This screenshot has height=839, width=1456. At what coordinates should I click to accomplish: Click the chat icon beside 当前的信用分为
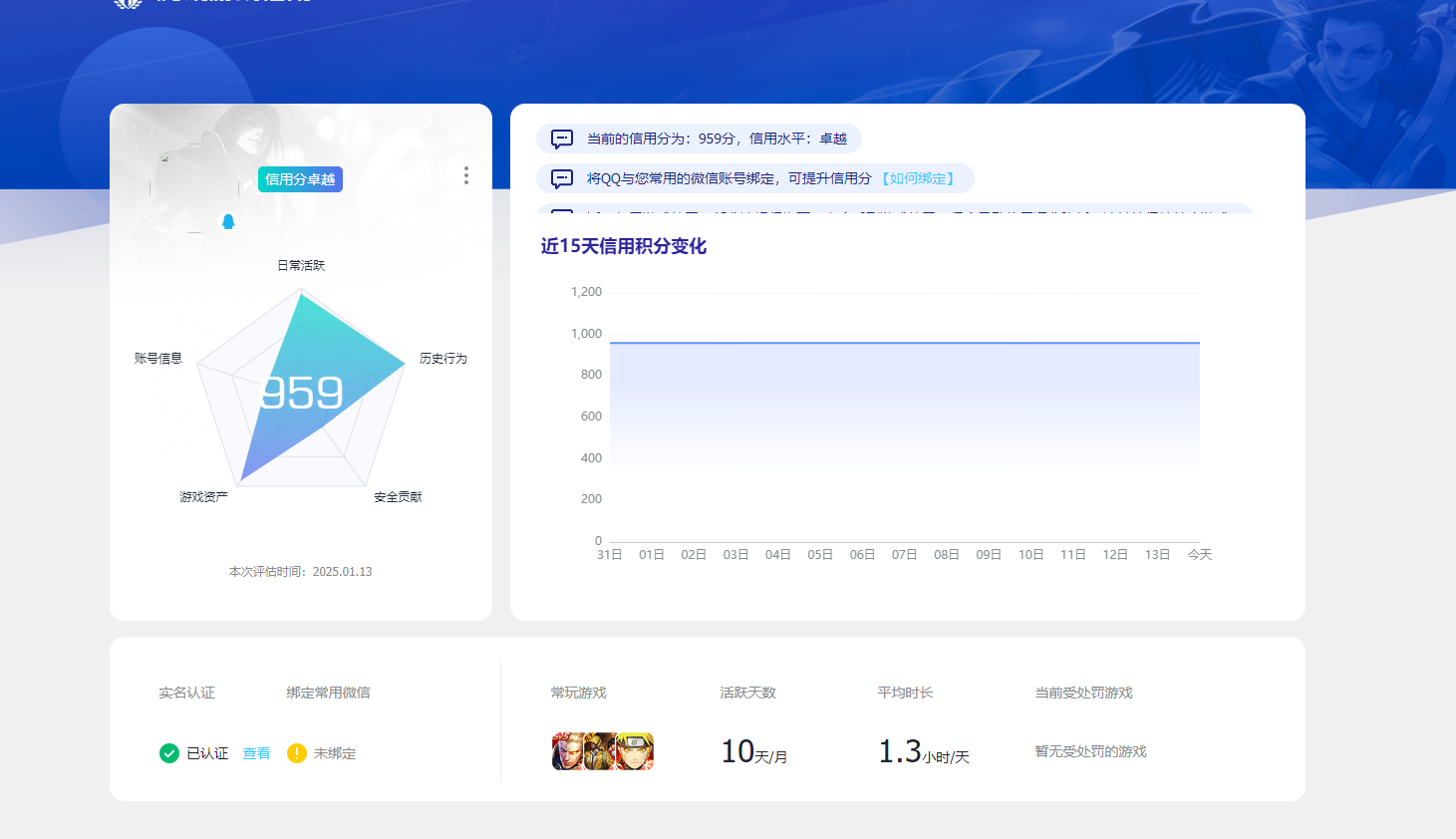pyautogui.click(x=562, y=139)
